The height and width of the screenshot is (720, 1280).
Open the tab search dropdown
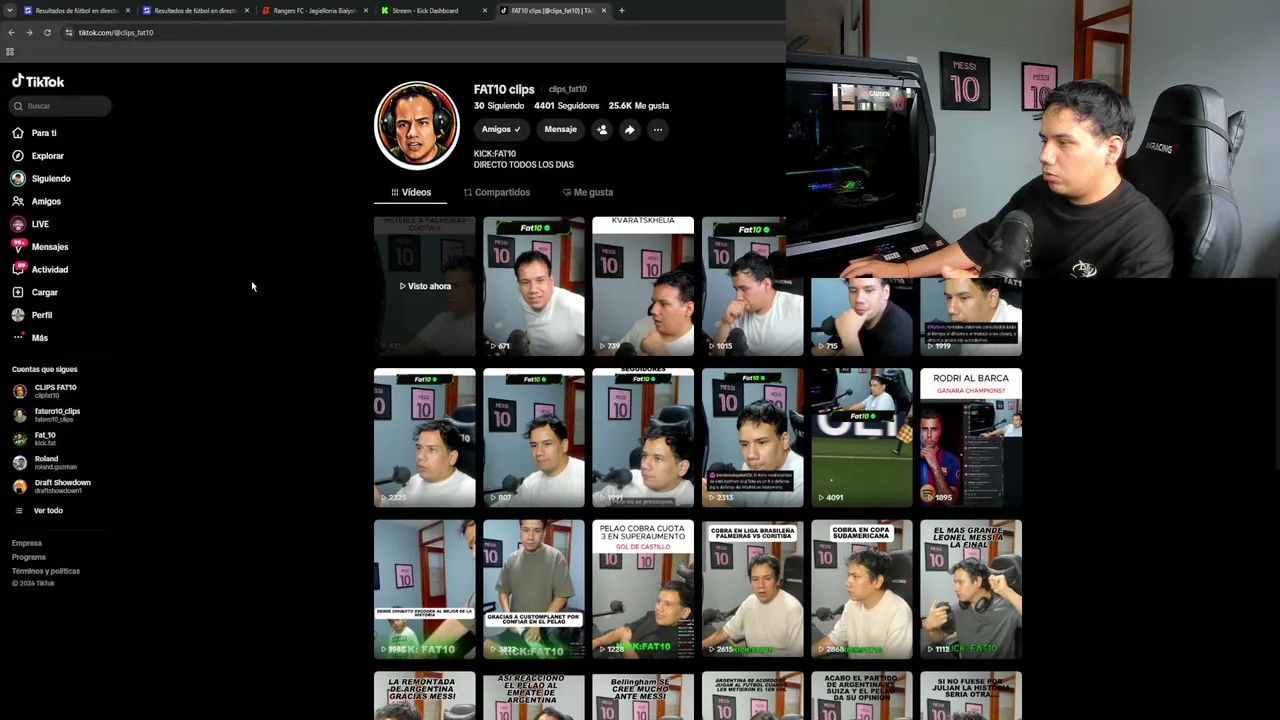click(8, 11)
